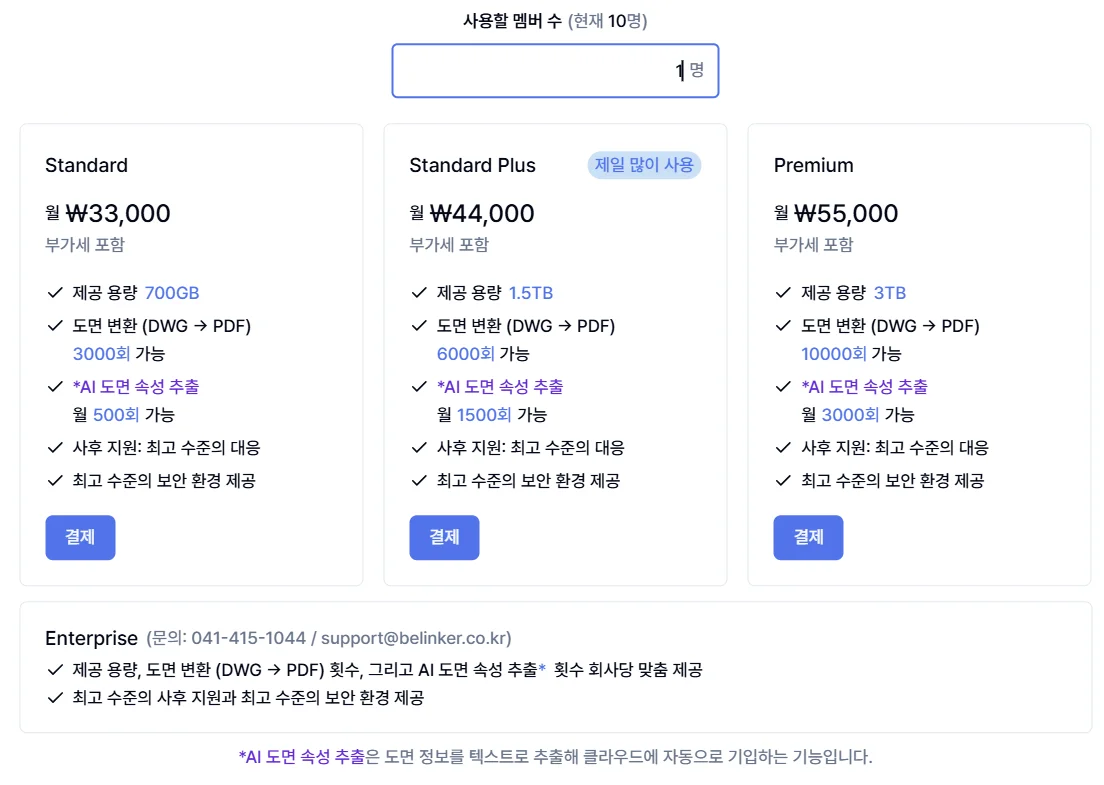Click the Standard plan 700GB checkmark icon
The width and height of the screenshot is (1104, 785).
coord(55,293)
